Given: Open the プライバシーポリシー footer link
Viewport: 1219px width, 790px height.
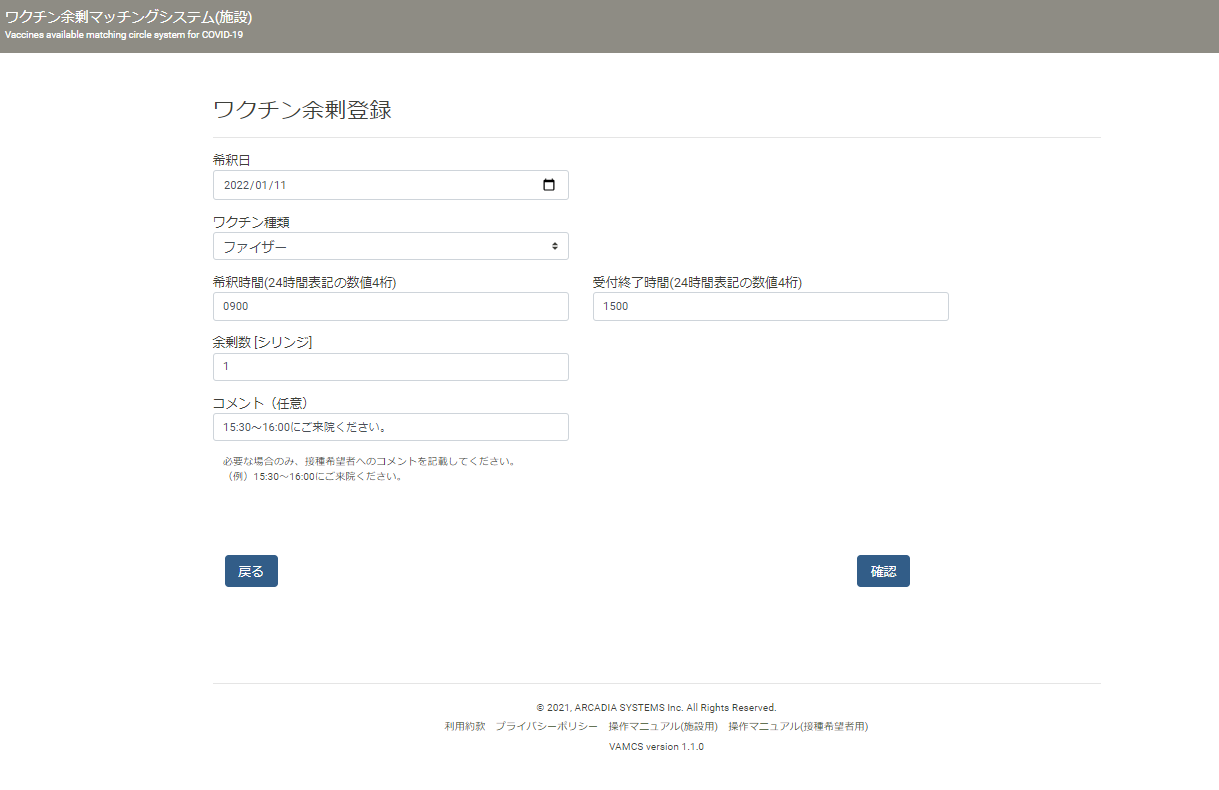Looking at the screenshot, I should pyautogui.click(x=547, y=727).
